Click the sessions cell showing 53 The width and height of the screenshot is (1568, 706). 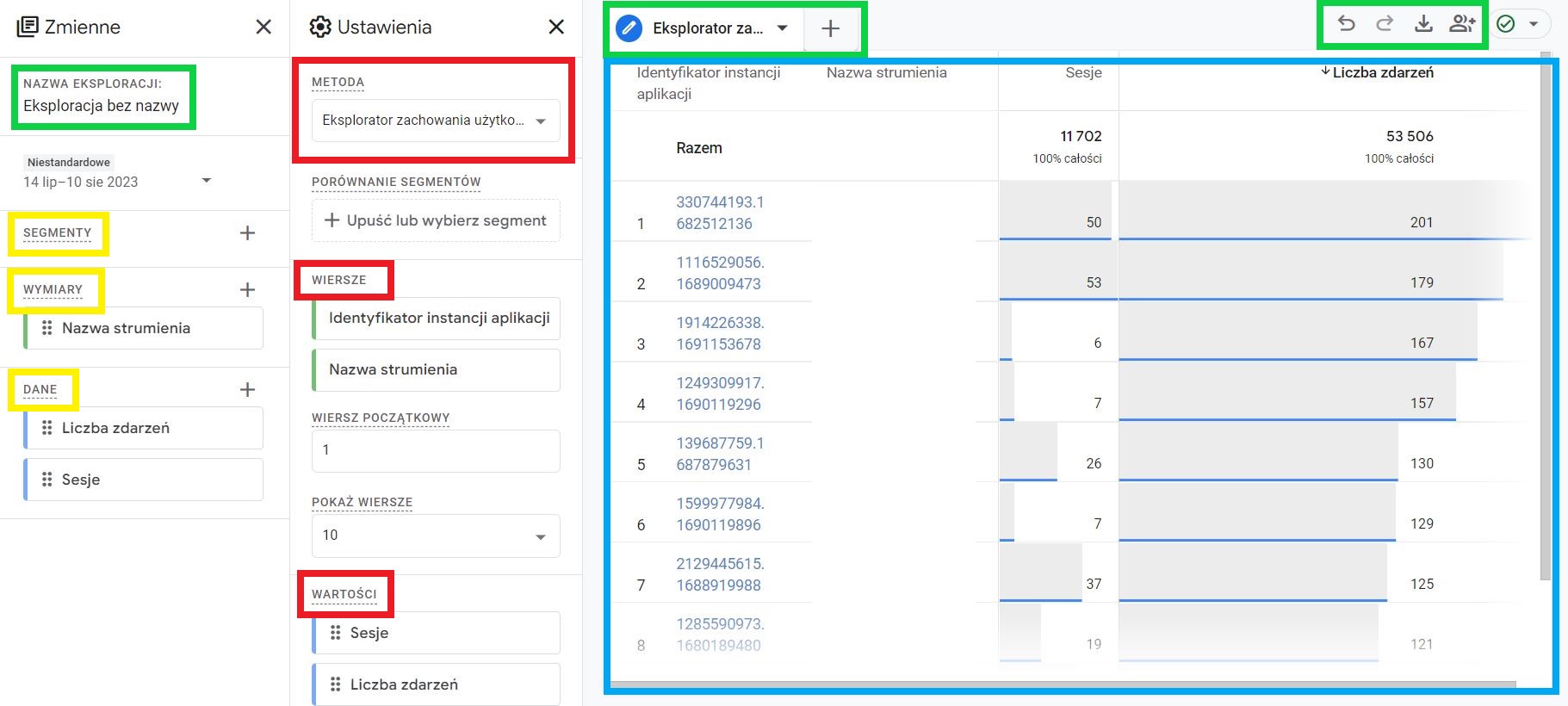point(1094,282)
